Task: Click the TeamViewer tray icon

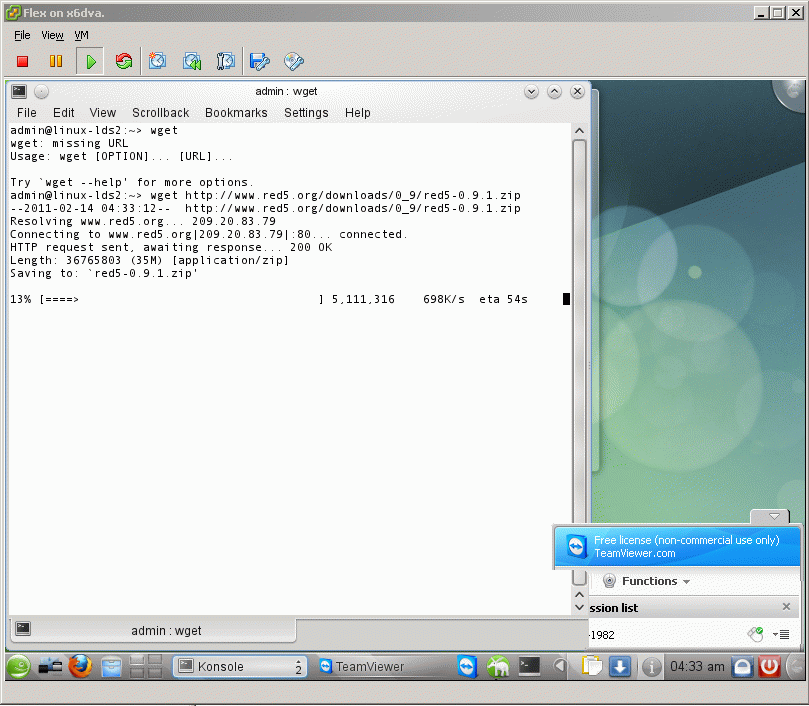Action: (x=467, y=666)
